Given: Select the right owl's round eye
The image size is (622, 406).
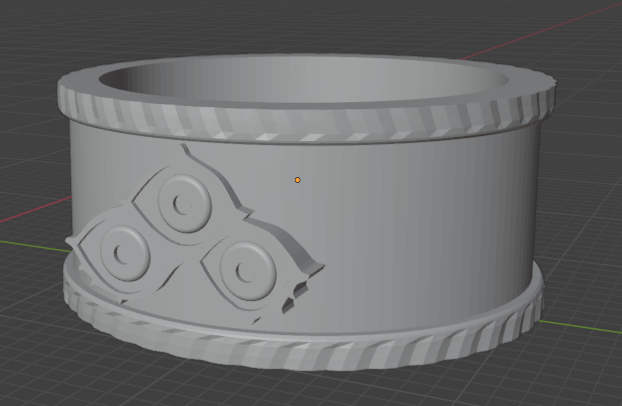Looking at the screenshot, I should [248, 271].
